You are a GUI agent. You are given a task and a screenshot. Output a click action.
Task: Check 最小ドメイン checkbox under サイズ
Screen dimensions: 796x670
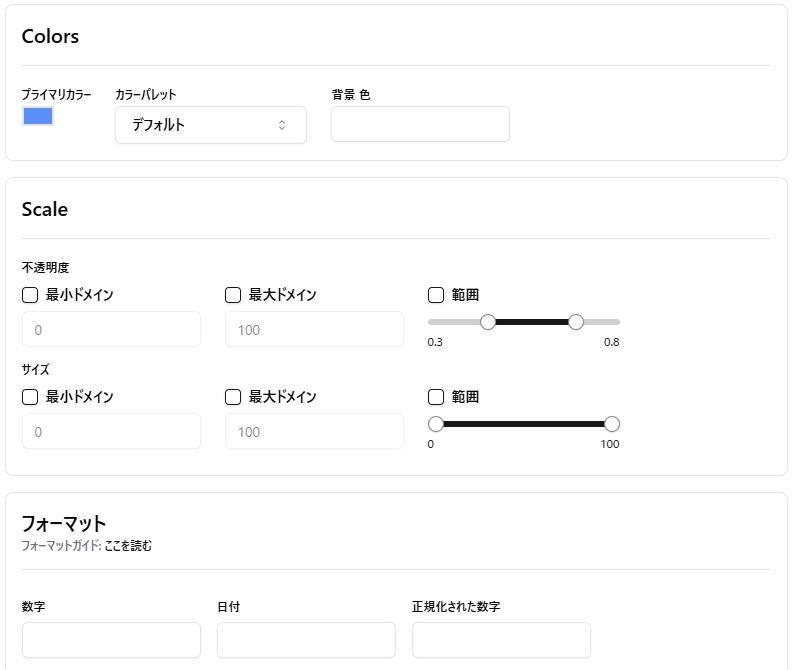click(30, 397)
